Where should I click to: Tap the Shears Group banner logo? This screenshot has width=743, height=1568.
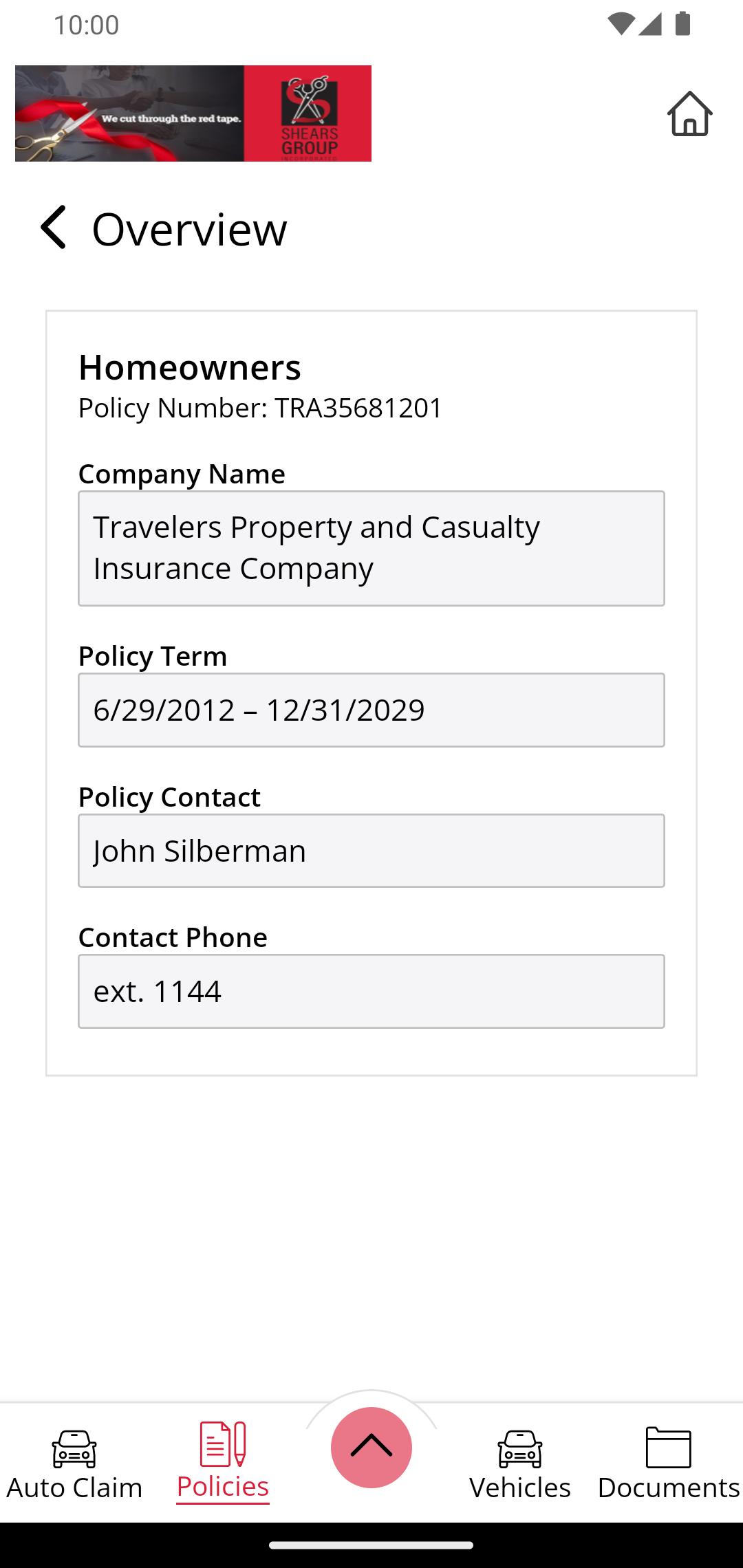[x=193, y=113]
